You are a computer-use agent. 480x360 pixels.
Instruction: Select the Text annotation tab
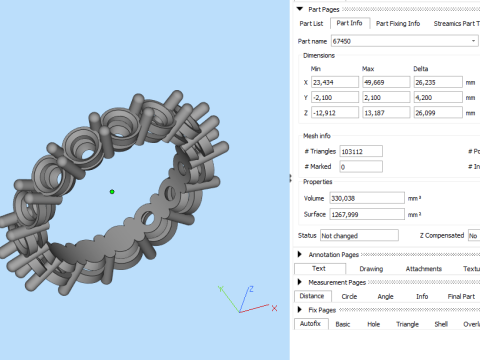coord(319,268)
